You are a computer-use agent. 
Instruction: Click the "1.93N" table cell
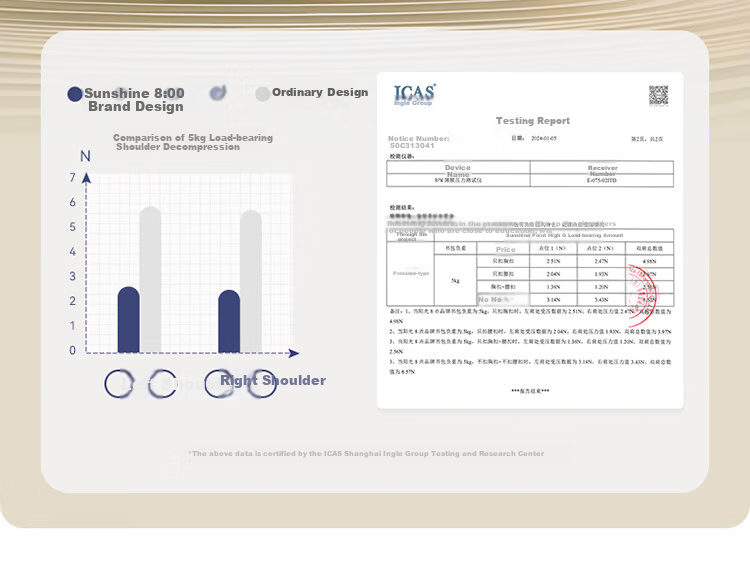[601, 274]
